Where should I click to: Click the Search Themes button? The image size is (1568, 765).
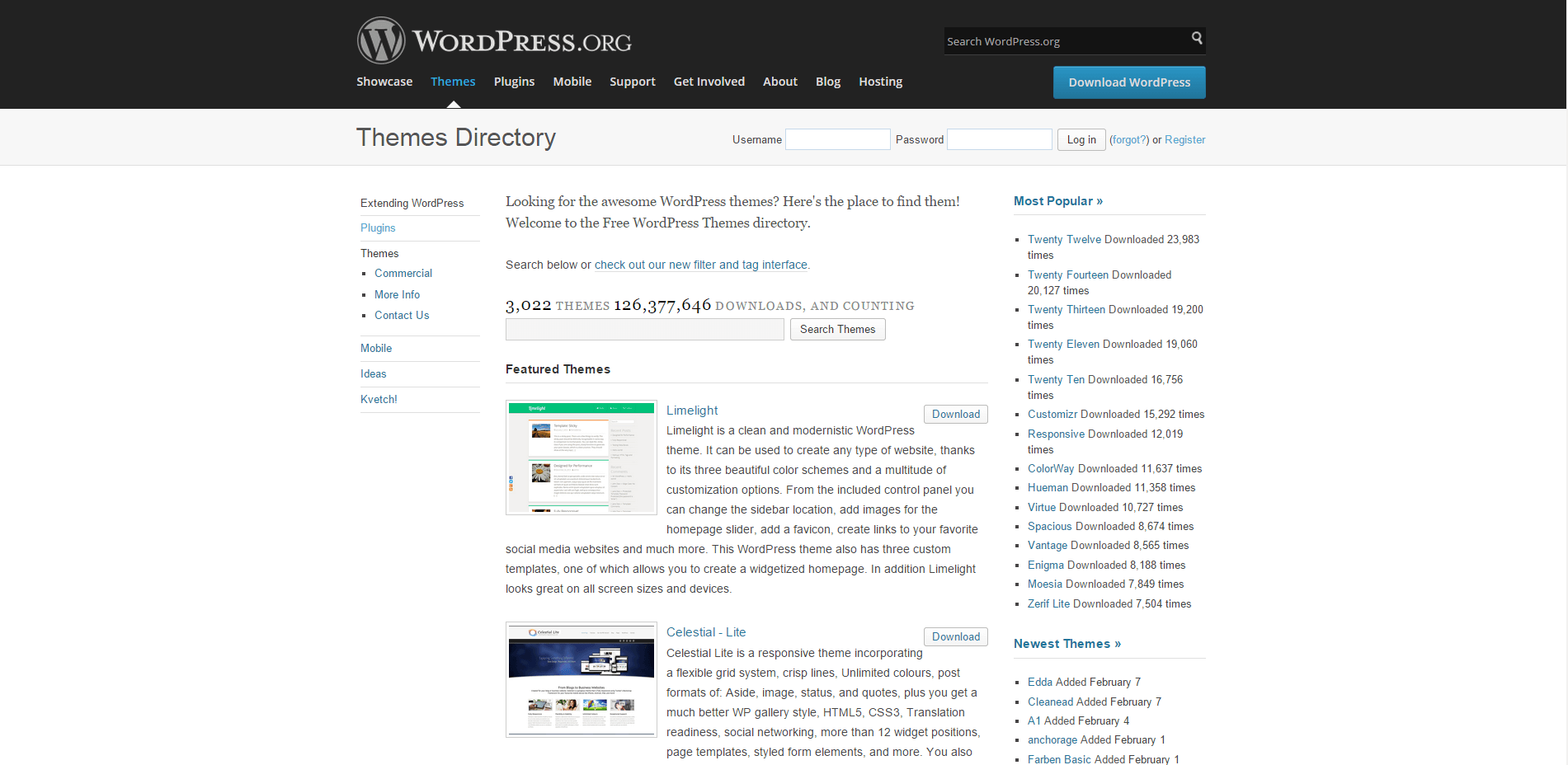click(837, 330)
